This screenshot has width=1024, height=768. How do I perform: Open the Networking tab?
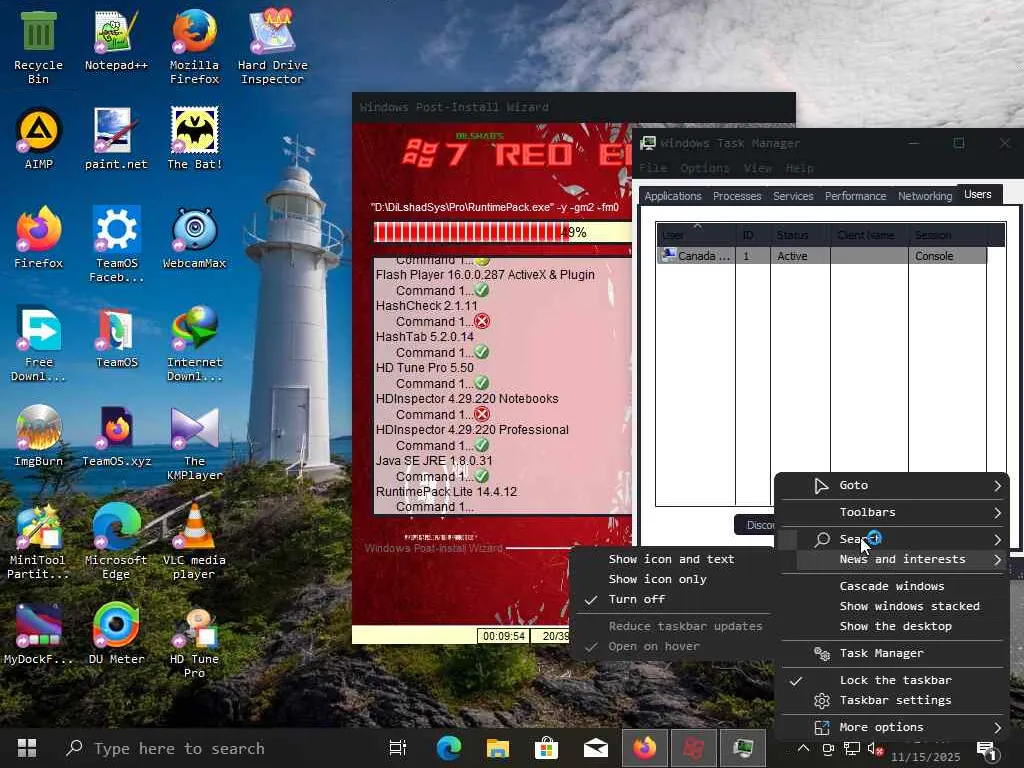coord(925,196)
